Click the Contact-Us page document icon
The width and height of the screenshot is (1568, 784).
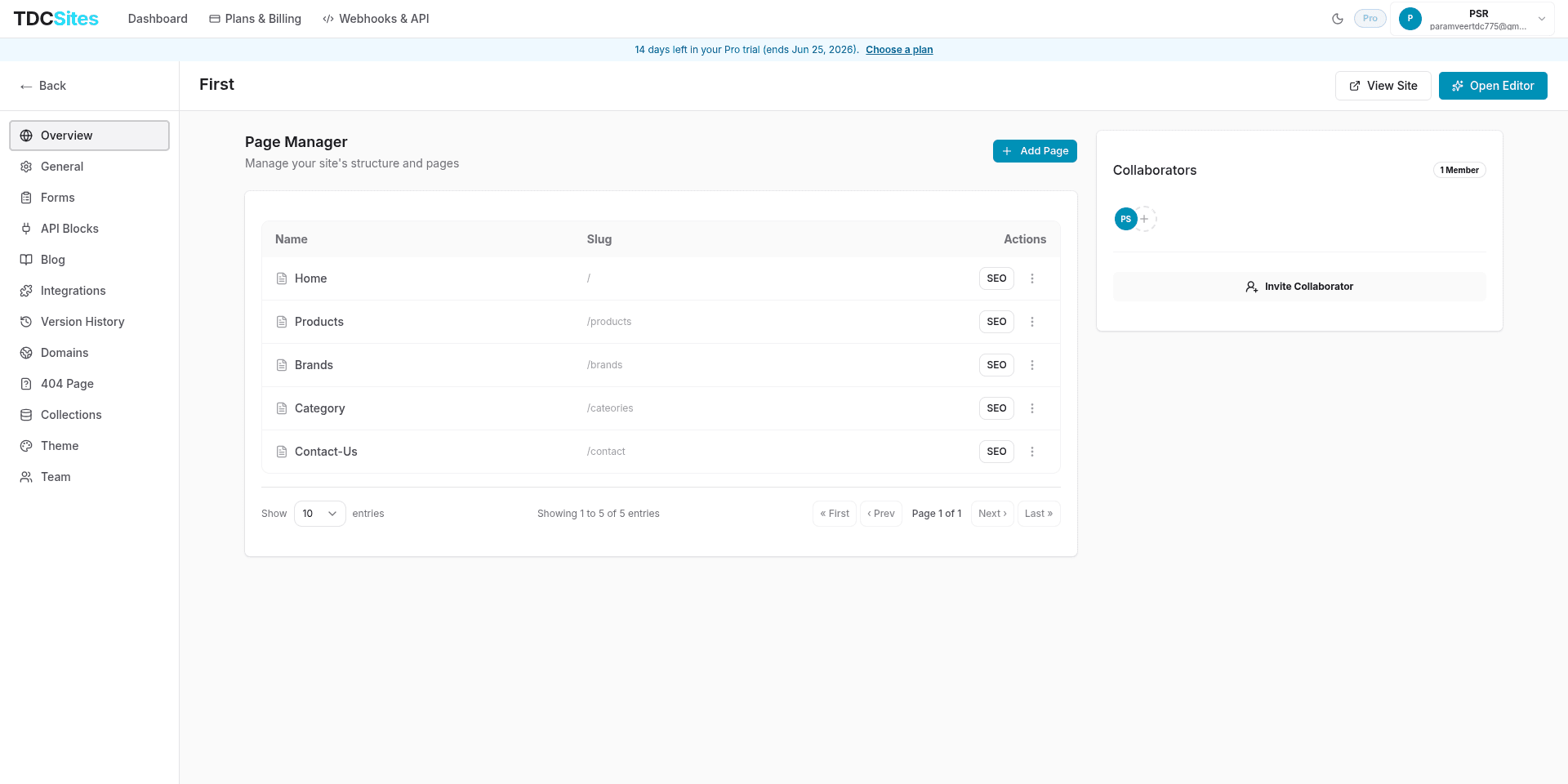pos(282,452)
